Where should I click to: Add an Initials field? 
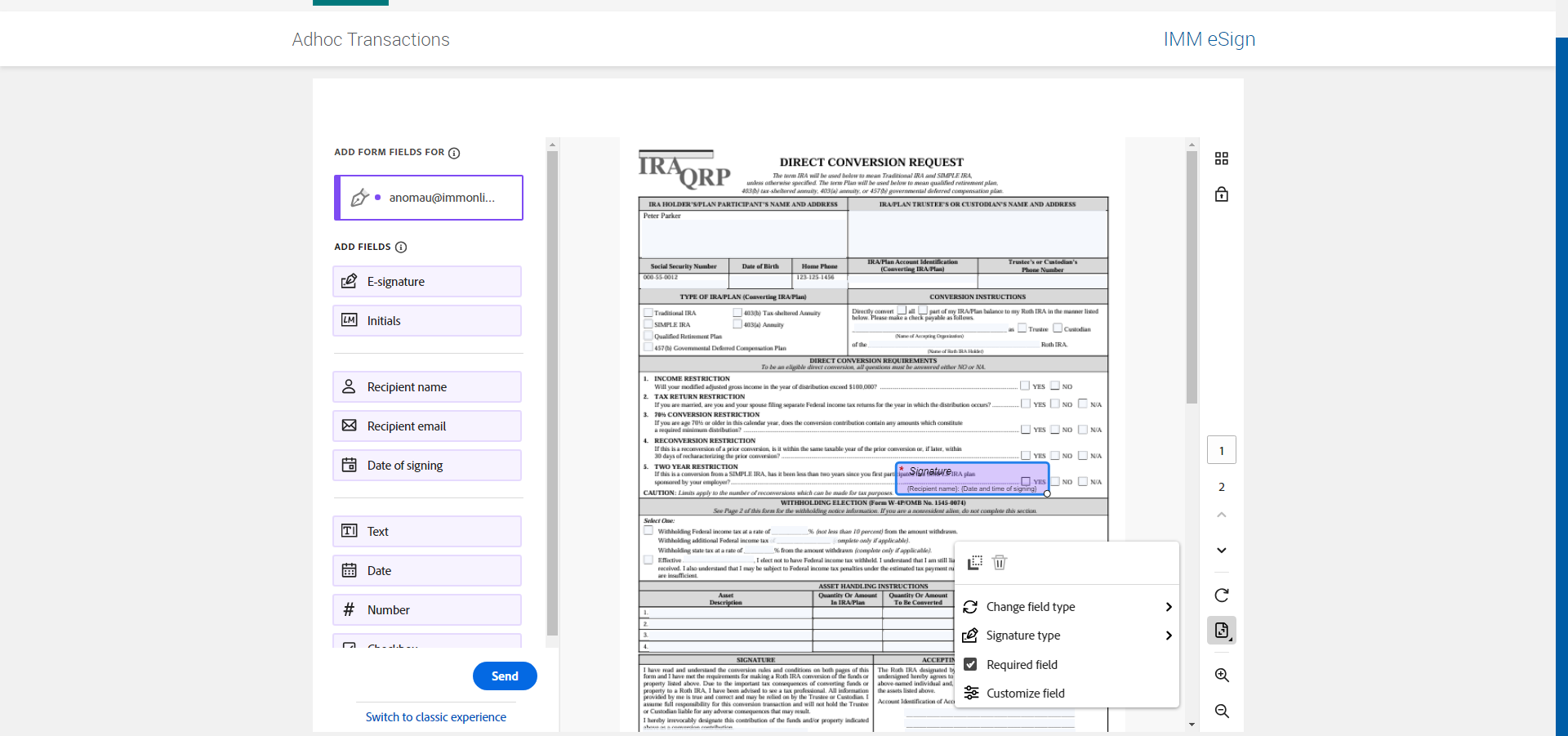427,321
